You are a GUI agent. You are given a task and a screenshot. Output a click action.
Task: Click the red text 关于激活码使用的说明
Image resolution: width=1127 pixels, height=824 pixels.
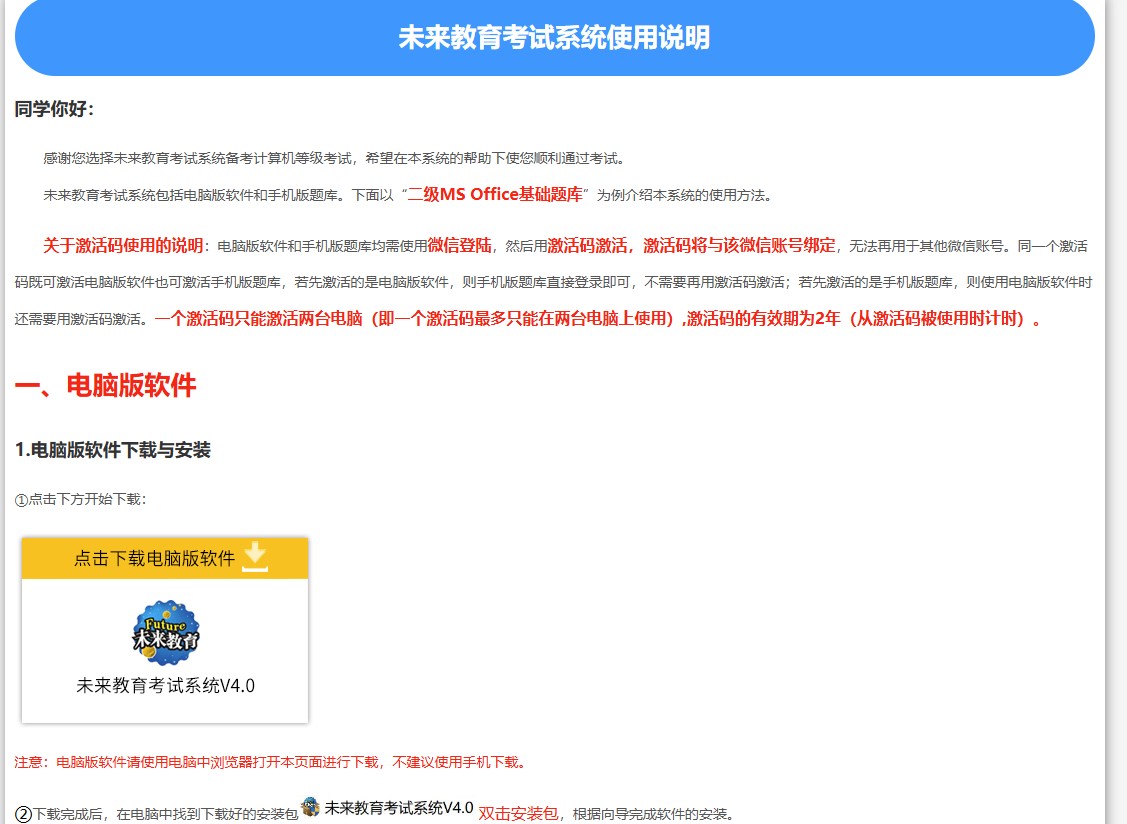tap(123, 246)
